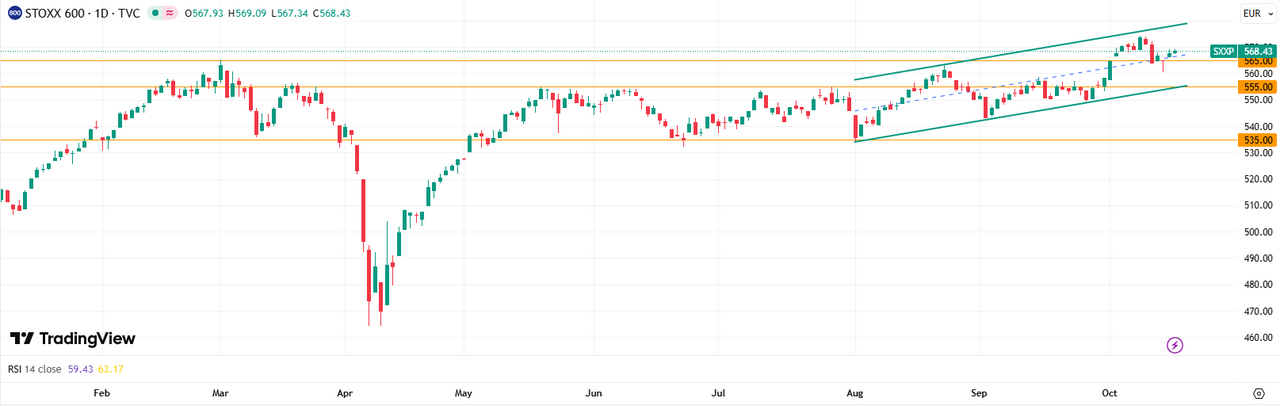
Task: Click the TradingView logo
Action: (x=72, y=339)
